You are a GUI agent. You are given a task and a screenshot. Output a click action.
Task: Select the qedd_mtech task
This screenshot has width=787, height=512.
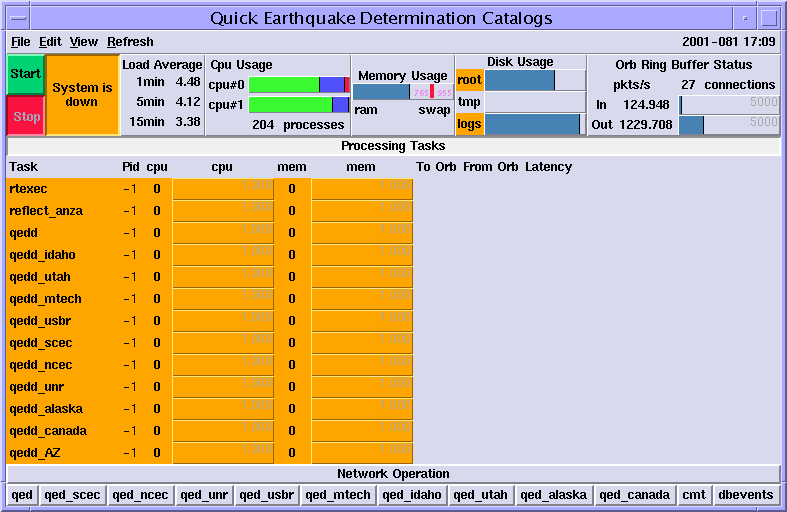click(45, 299)
